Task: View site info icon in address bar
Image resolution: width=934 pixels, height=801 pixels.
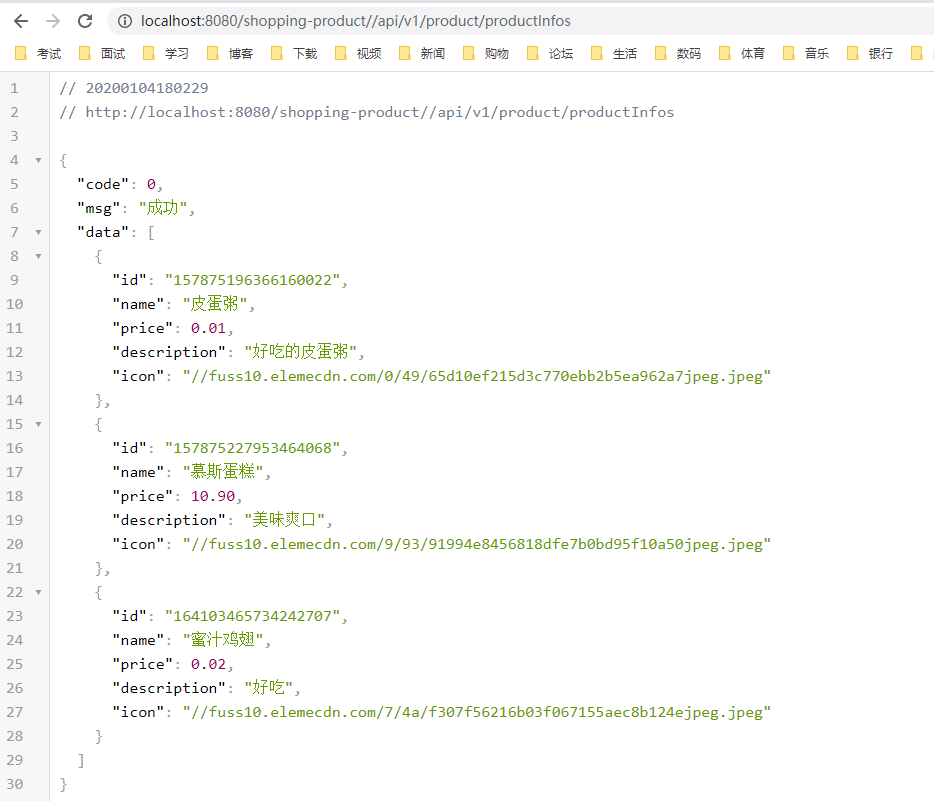Action: [x=124, y=21]
